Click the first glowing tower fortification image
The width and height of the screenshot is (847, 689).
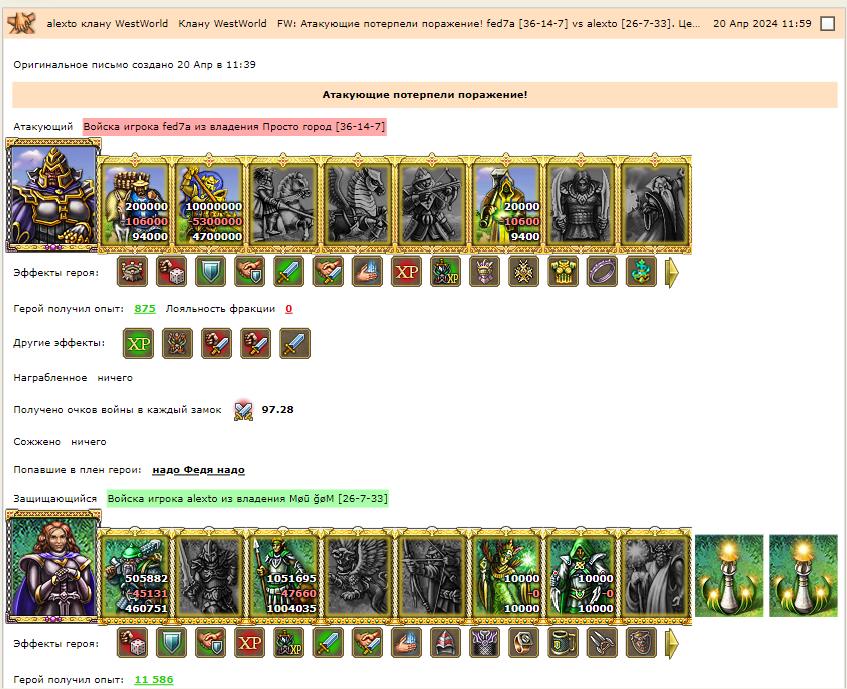tap(729, 576)
